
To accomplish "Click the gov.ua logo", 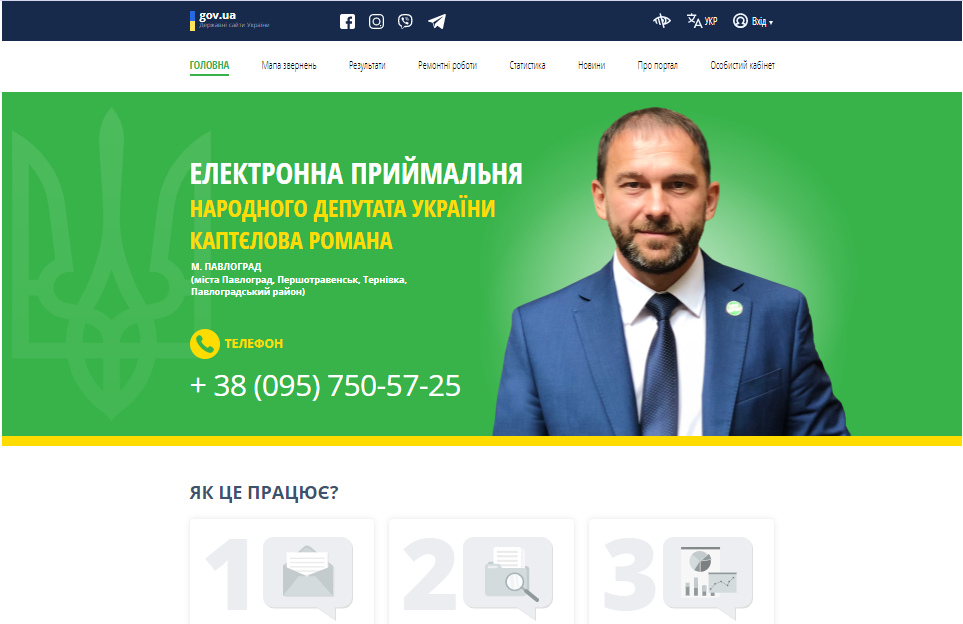I will click(x=230, y=20).
